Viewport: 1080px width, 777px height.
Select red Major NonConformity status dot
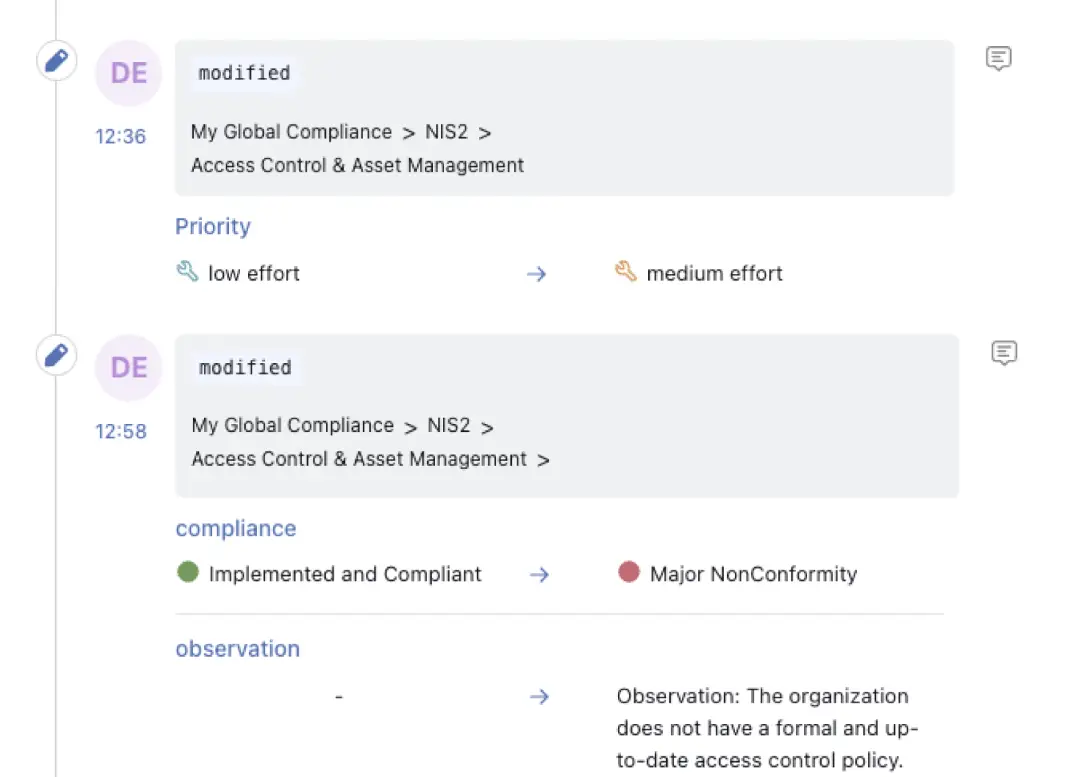coord(629,572)
